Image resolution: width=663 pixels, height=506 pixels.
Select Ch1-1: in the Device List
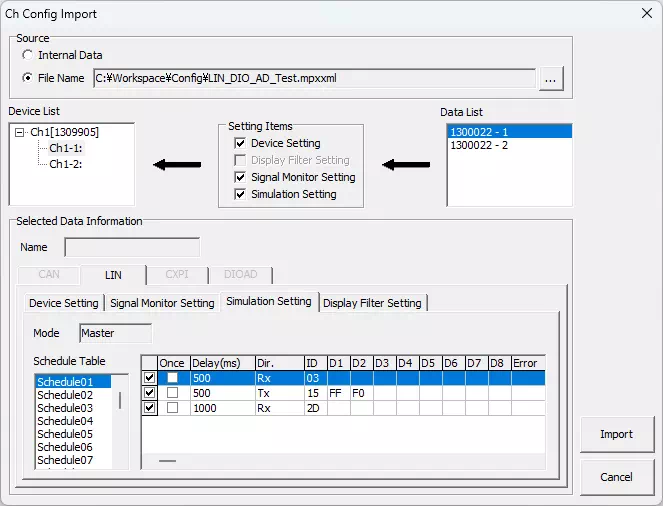click(x=66, y=148)
